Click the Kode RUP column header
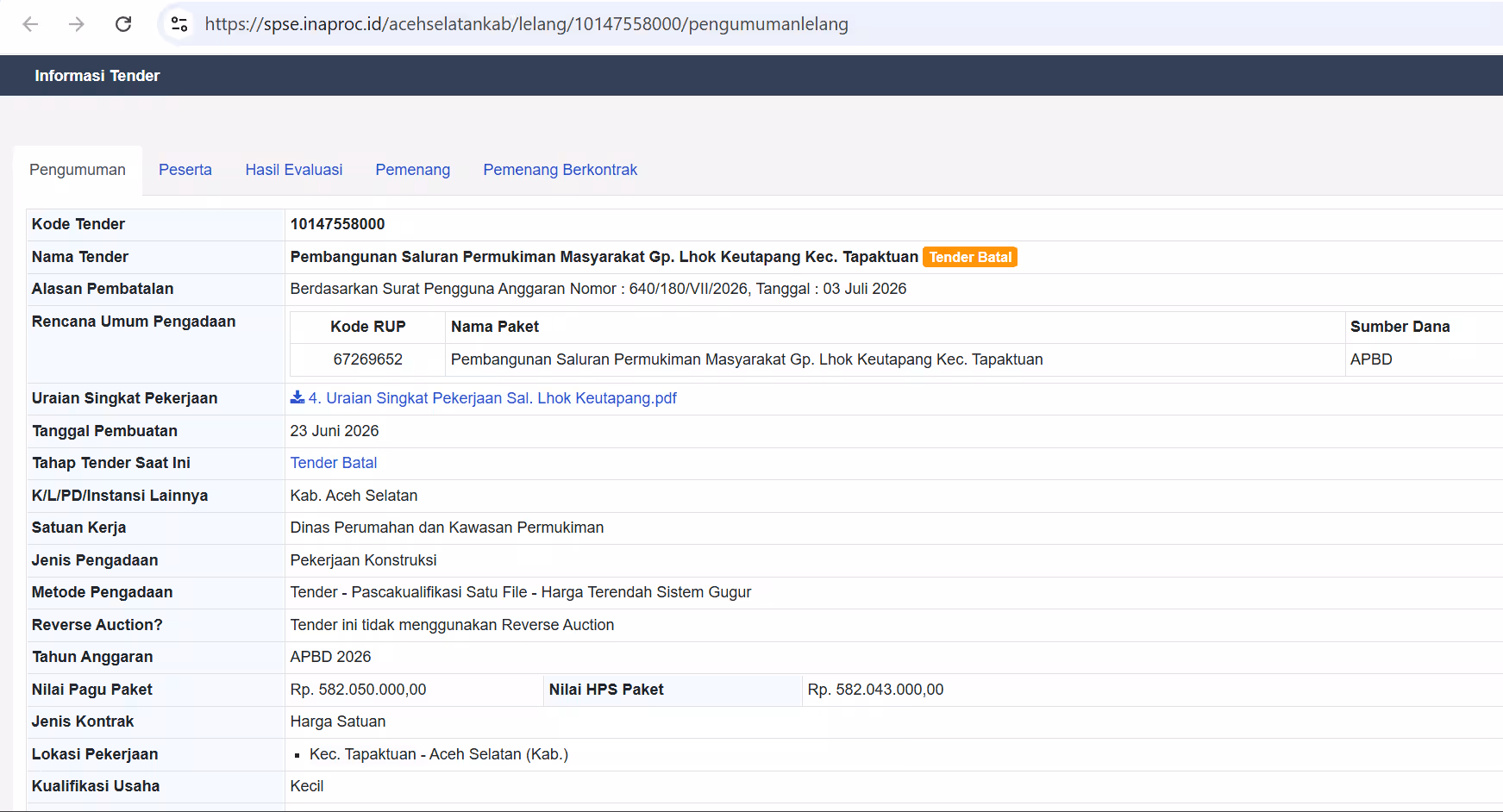 coord(368,327)
